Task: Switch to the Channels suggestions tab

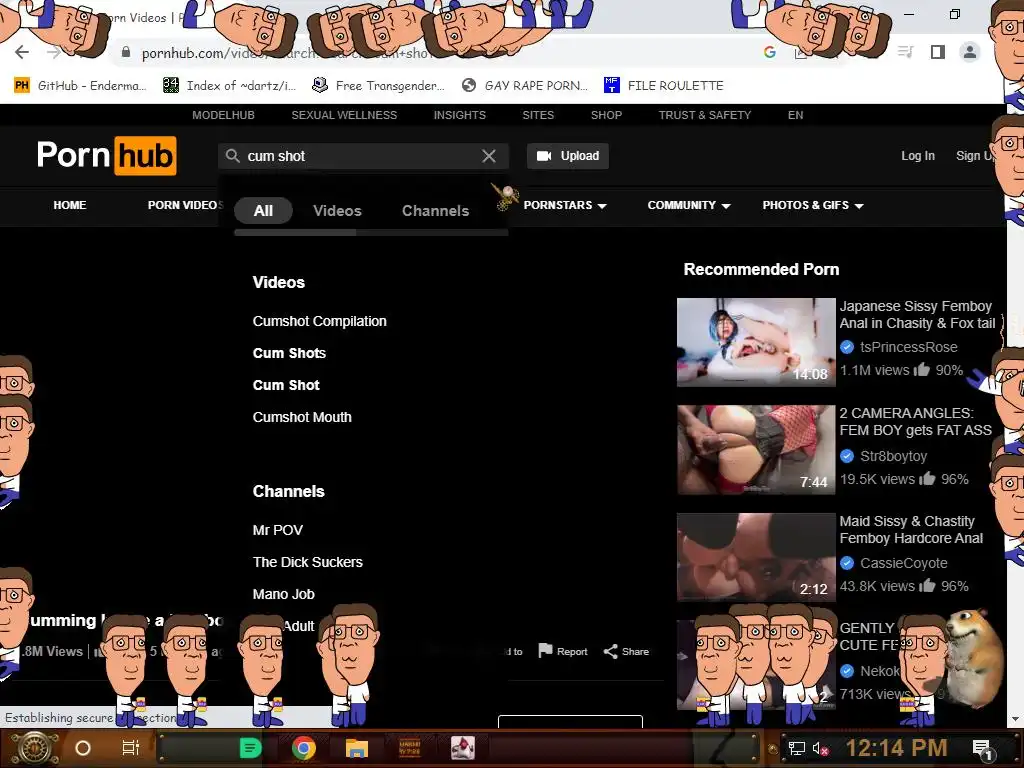Action: (x=436, y=210)
